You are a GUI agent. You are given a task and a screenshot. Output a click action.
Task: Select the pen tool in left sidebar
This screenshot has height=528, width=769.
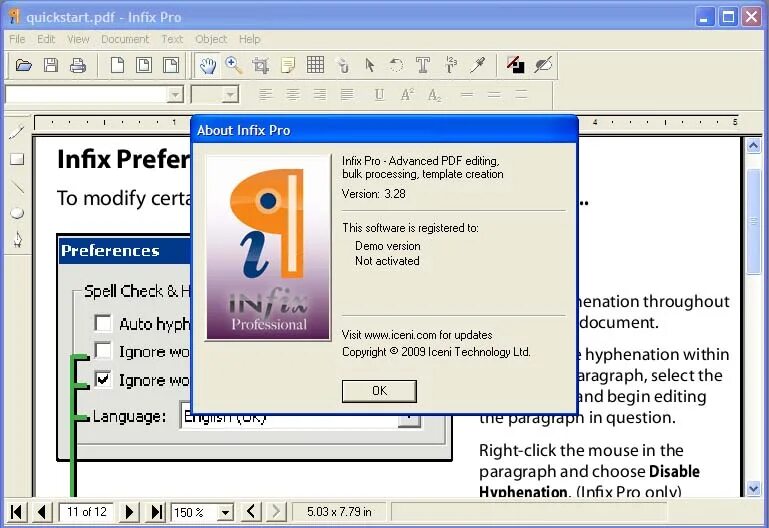point(17,239)
